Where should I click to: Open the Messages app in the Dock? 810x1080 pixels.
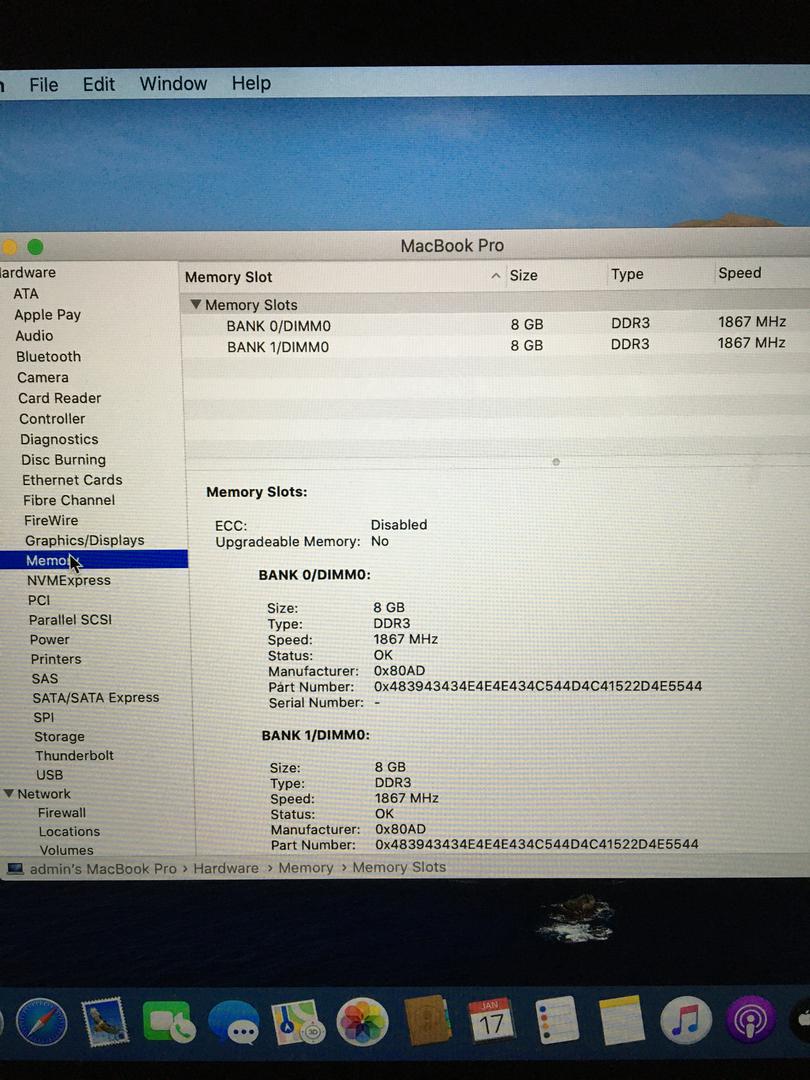point(233,1024)
